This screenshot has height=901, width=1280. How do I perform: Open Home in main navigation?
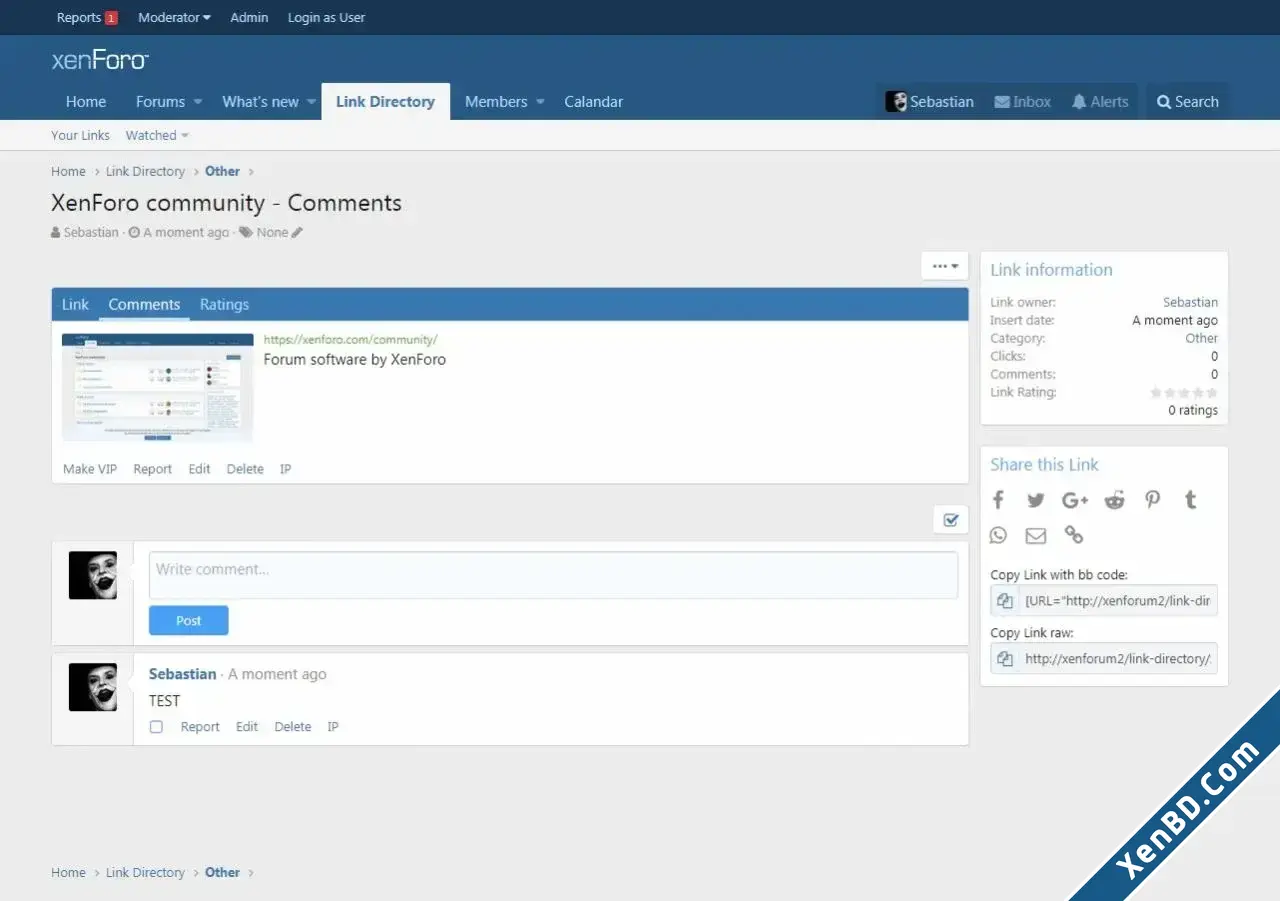tap(86, 102)
